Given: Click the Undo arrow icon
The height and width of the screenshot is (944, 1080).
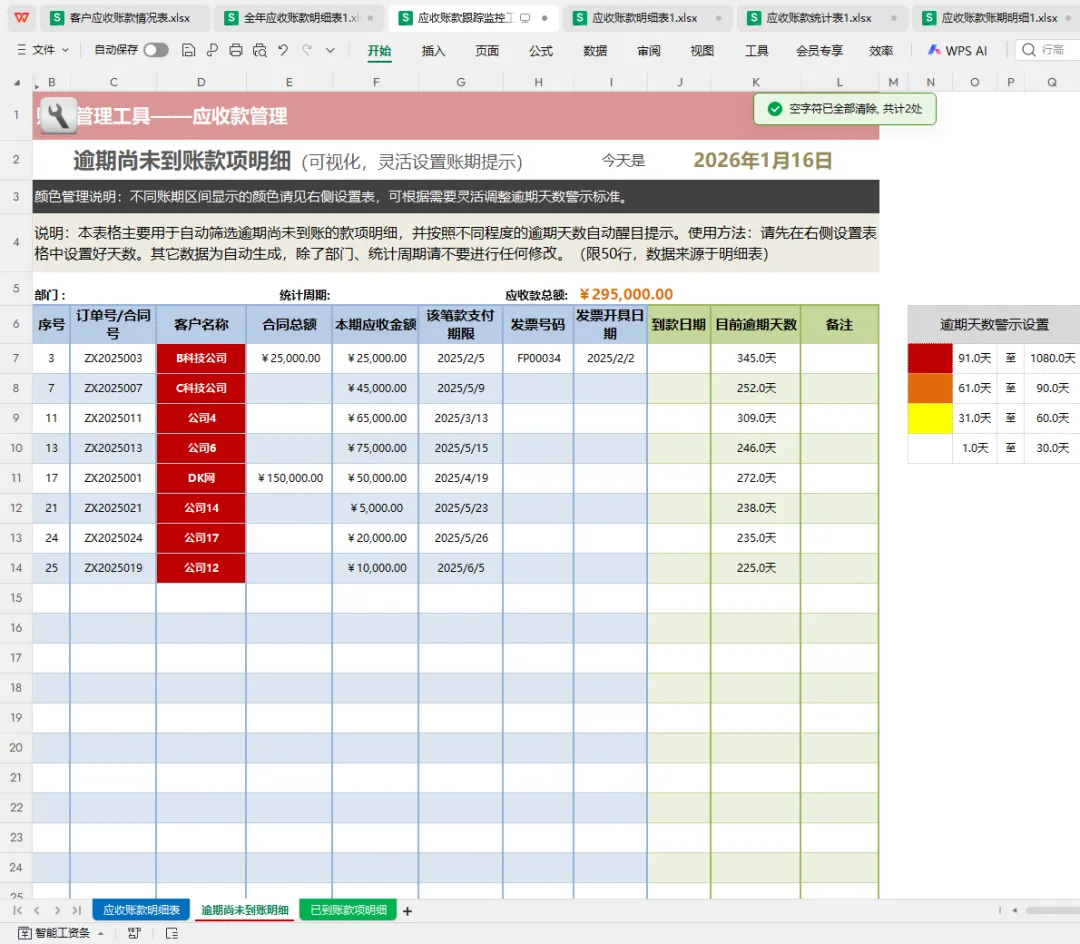Looking at the screenshot, I should [x=283, y=50].
